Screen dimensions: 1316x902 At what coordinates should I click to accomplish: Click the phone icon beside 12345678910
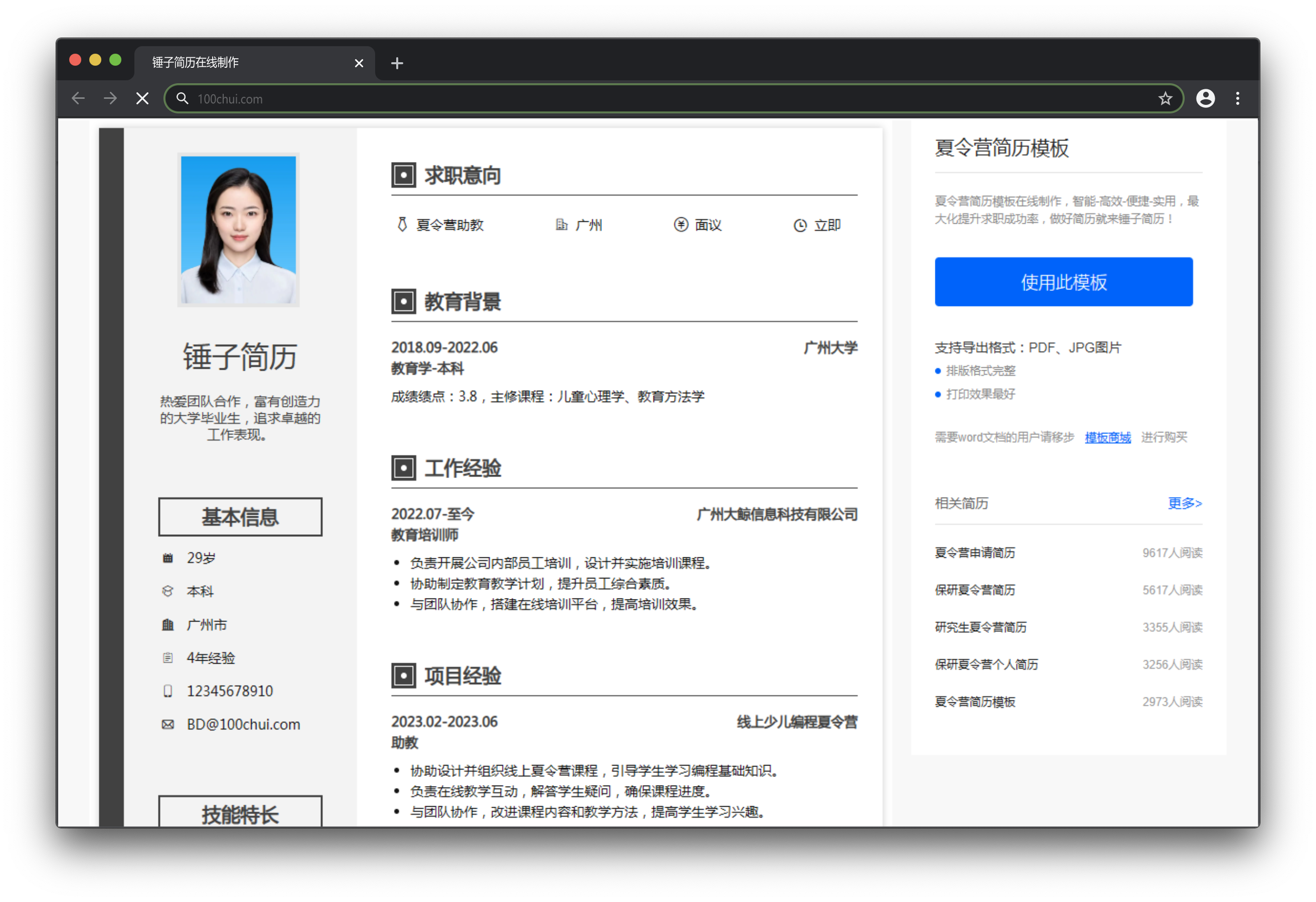coord(168,691)
